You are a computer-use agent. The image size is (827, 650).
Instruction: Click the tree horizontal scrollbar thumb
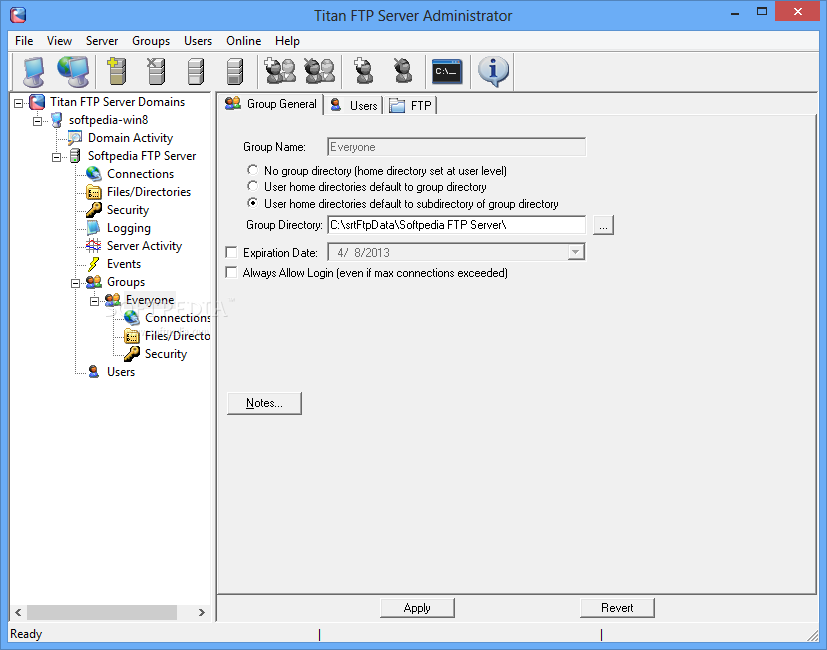pos(102,613)
